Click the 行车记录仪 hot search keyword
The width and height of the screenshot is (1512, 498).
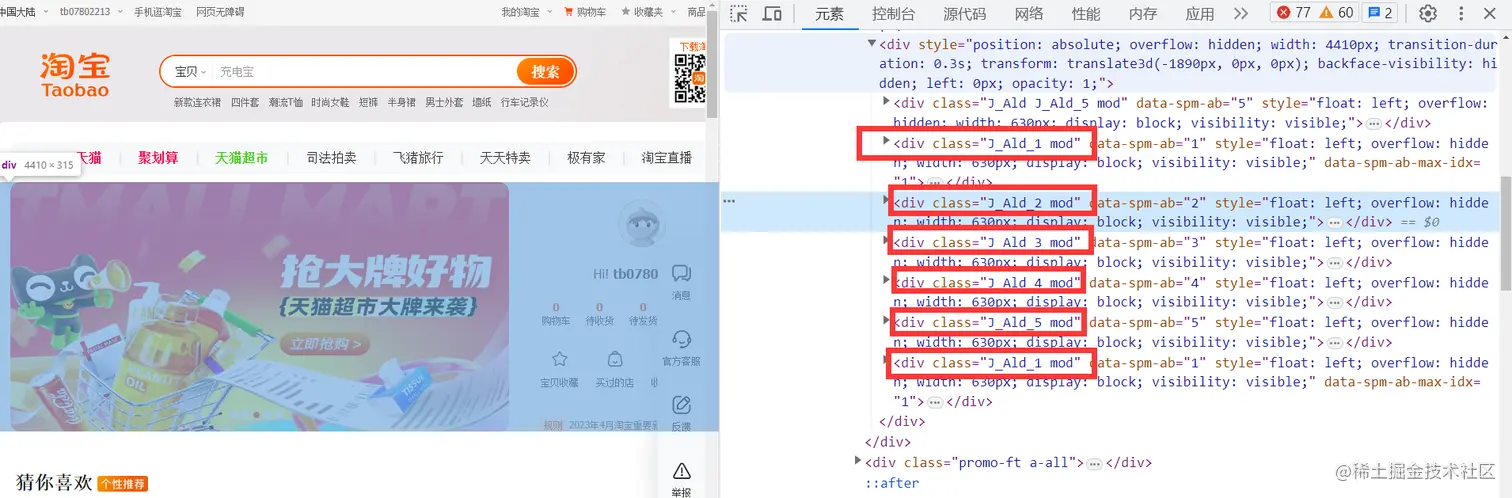click(x=525, y=102)
